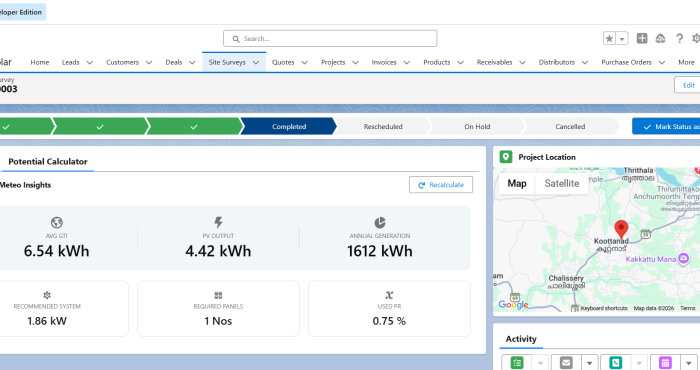Expand the Purchase Orders dropdown chevron
The image size is (700, 370).
[662, 62]
